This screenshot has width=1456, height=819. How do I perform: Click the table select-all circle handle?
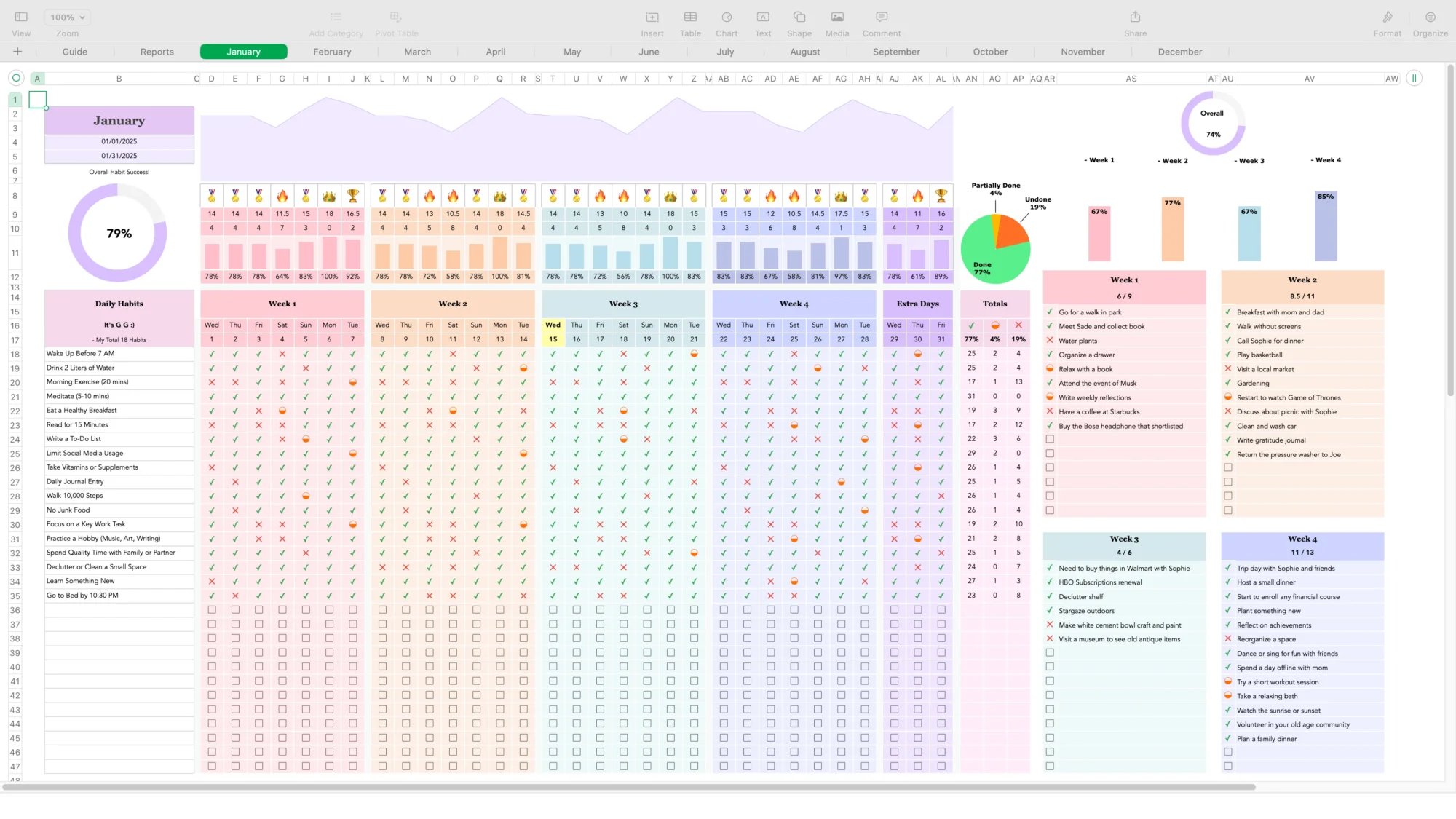[x=16, y=78]
